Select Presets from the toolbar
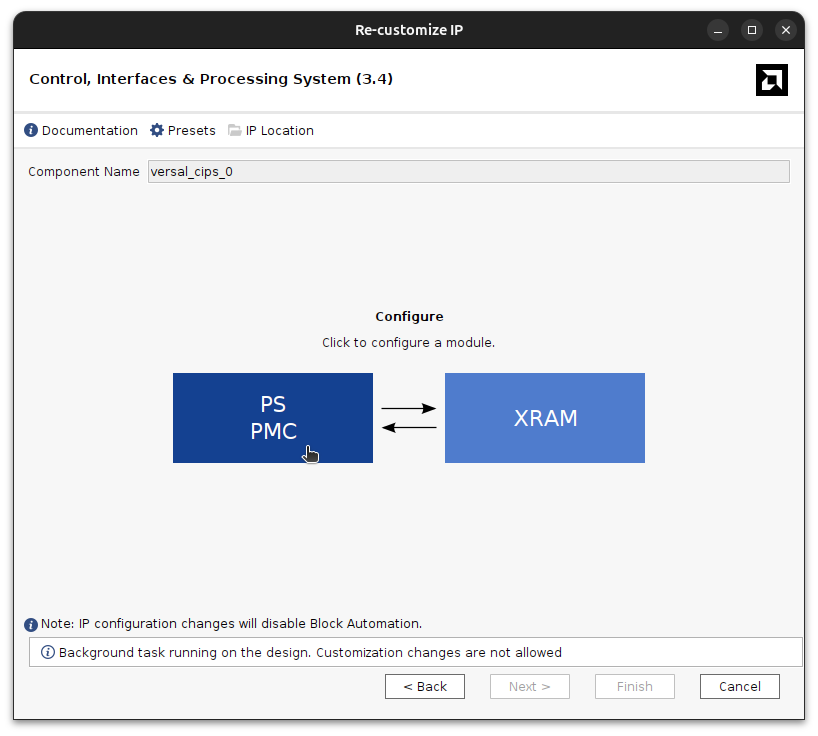818x736 pixels. (x=191, y=130)
